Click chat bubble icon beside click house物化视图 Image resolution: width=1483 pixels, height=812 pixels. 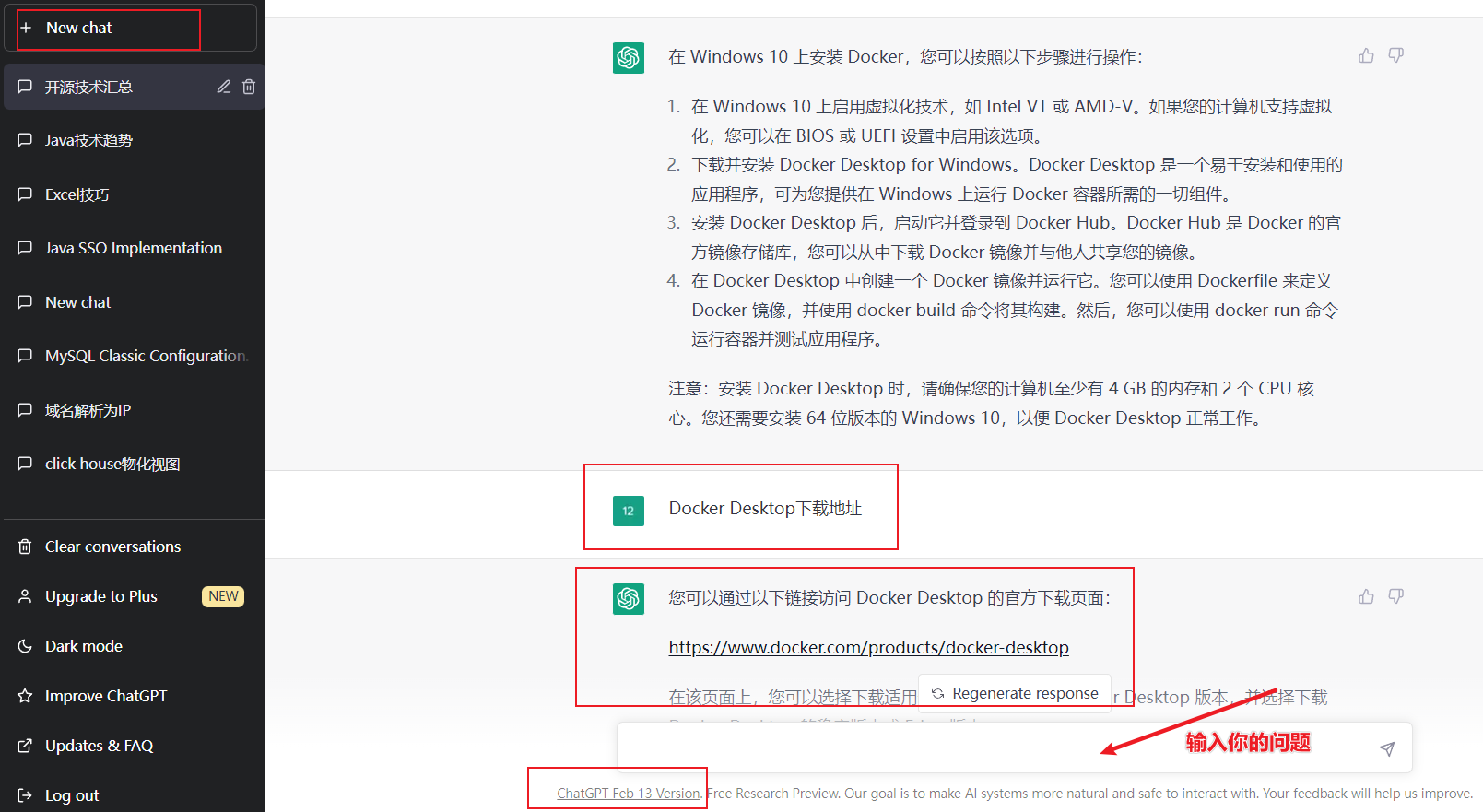point(25,464)
